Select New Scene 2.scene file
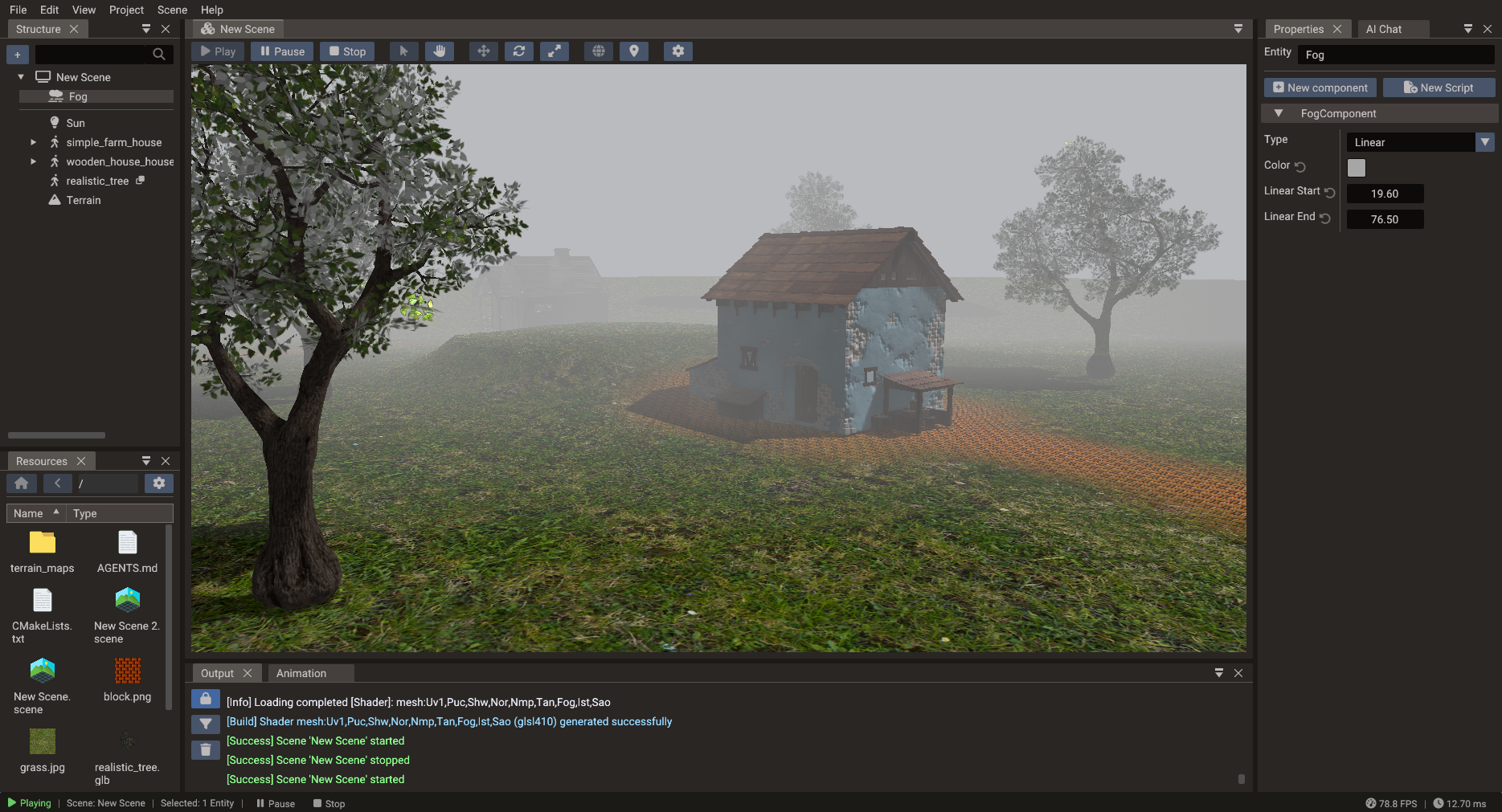The width and height of the screenshot is (1502, 812). click(x=127, y=616)
